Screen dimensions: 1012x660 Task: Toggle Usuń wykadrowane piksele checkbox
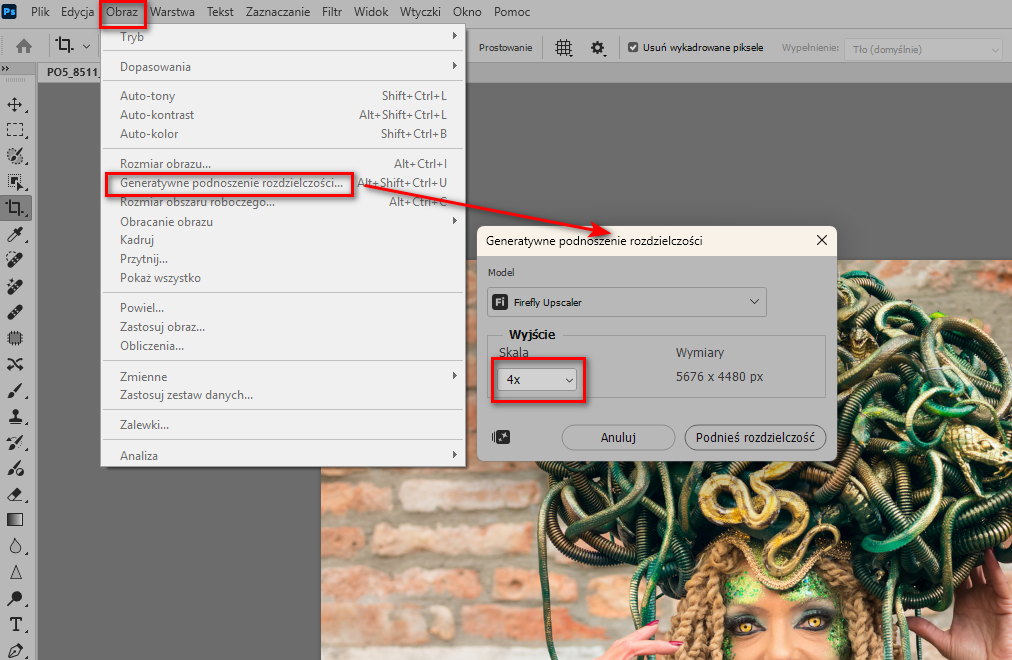(633, 47)
